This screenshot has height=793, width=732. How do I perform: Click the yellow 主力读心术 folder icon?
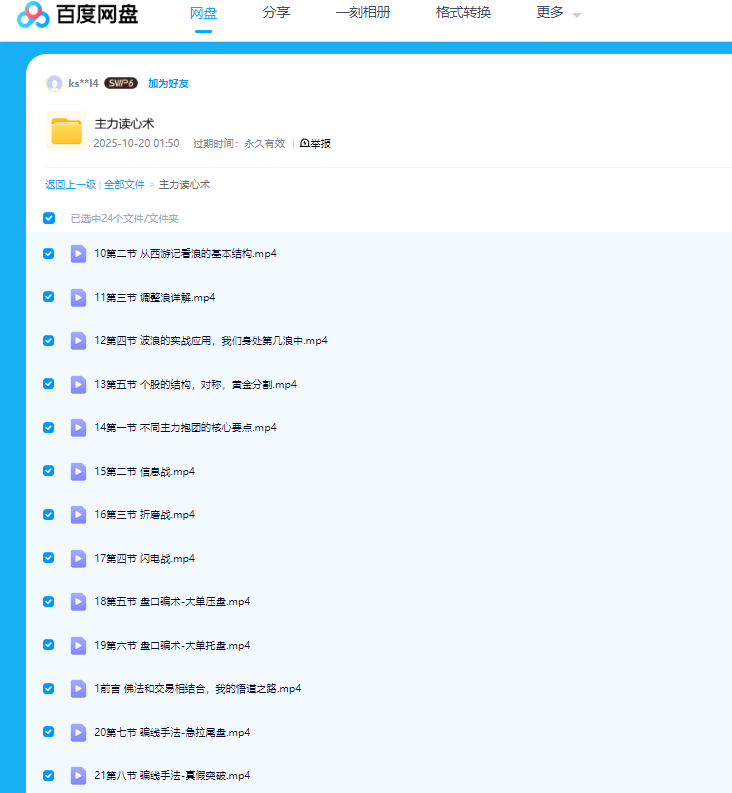[x=66, y=132]
